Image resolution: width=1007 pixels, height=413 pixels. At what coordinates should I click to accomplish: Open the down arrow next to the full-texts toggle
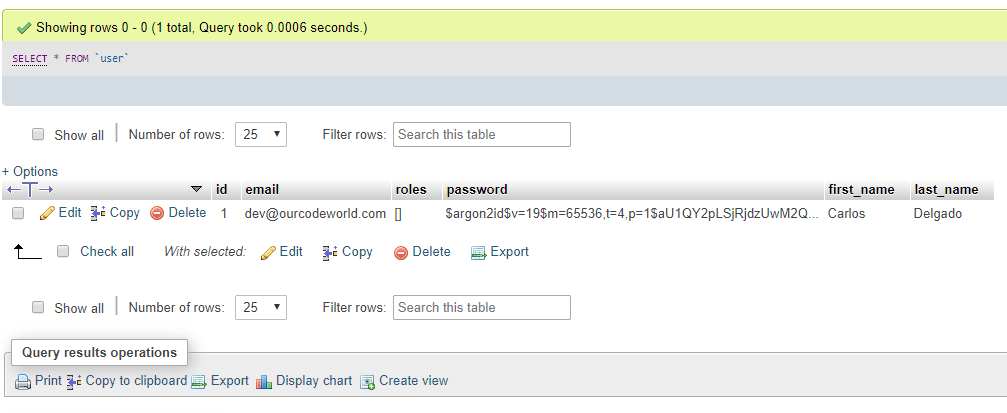[x=197, y=189]
